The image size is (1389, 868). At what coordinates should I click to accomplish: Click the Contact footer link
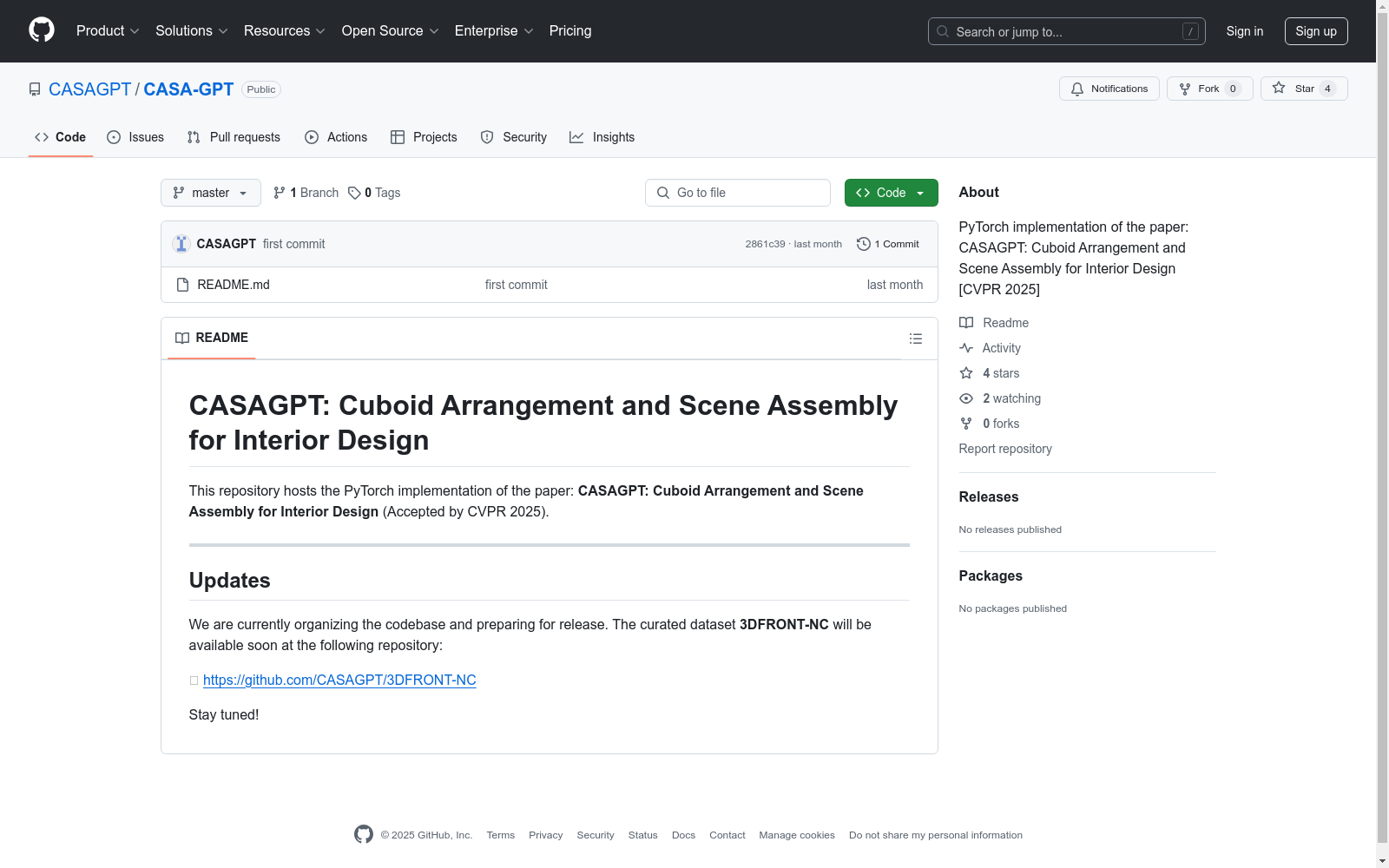(x=727, y=835)
